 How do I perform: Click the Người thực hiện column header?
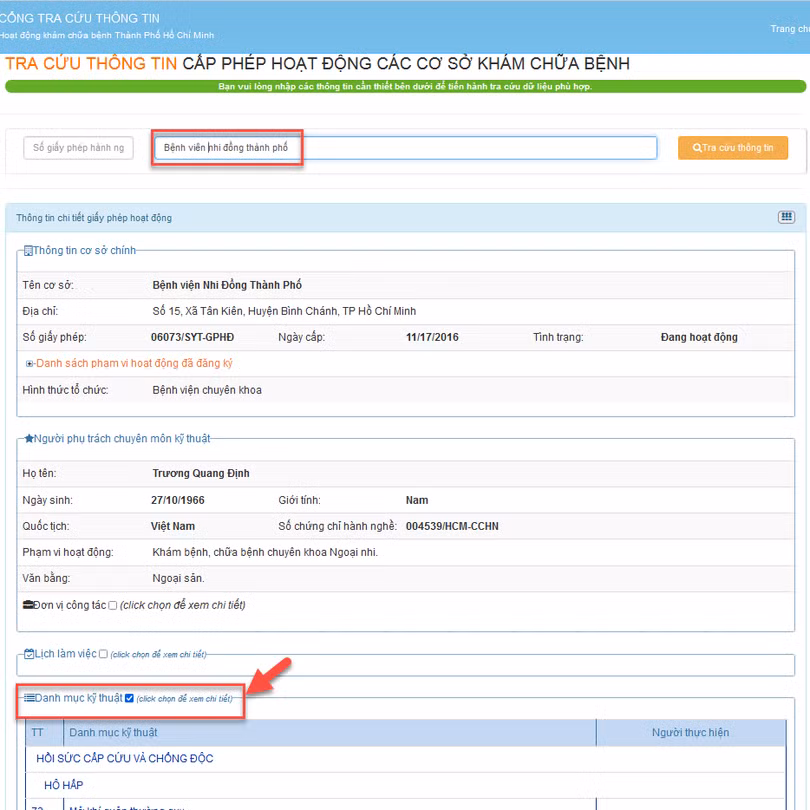(690, 733)
